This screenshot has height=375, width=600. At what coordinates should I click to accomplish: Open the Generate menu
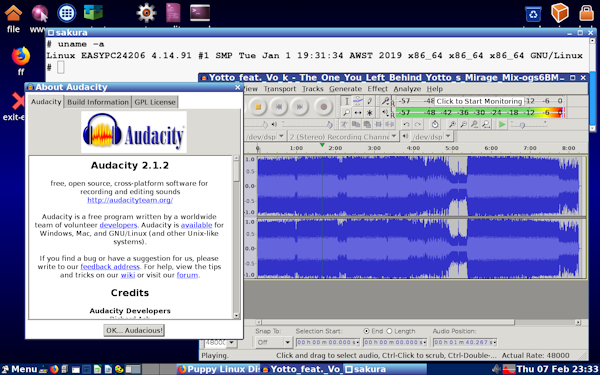coord(346,89)
